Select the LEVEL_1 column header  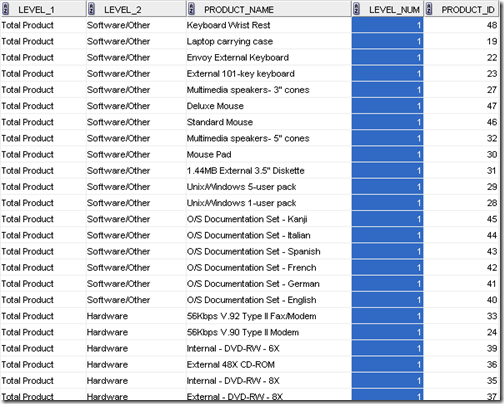pos(43,9)
